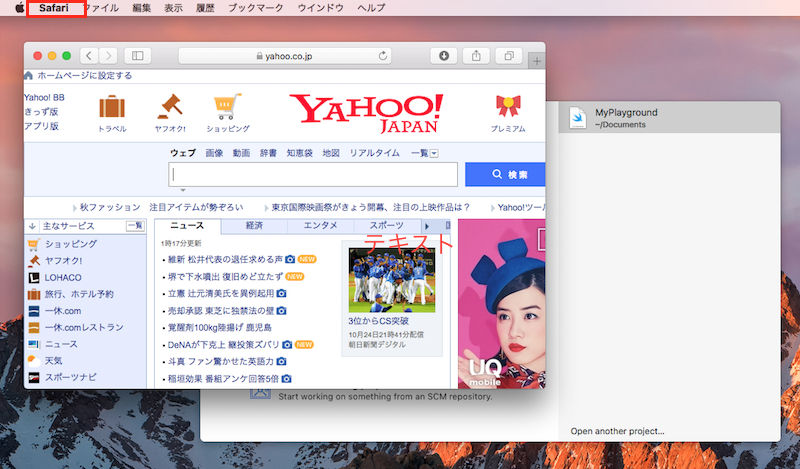
Task: Click the reload page icon in address bar
Action: click(383, 56)
